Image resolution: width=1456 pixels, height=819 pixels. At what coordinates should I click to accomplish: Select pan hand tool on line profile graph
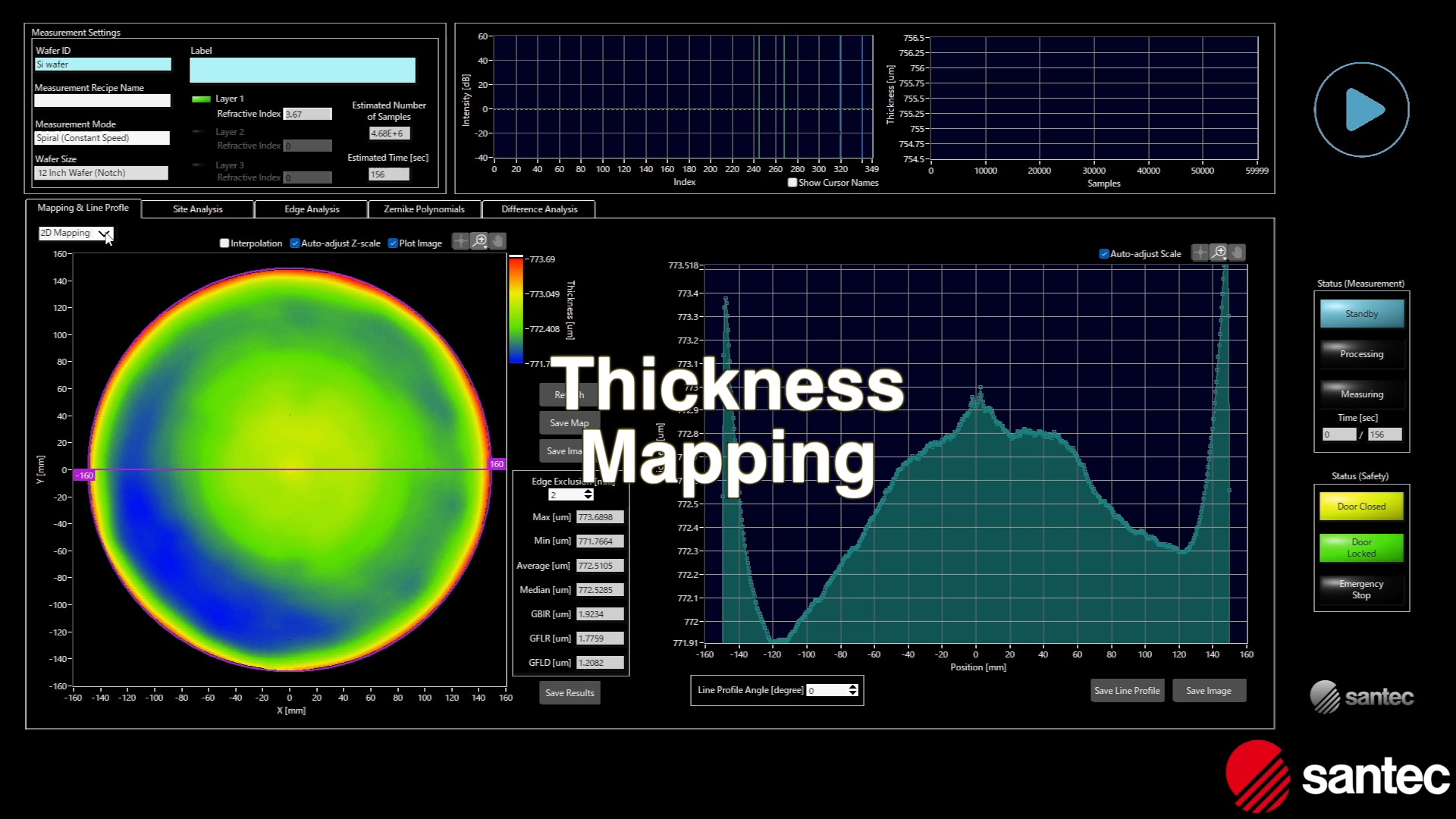pos(1237,253)
